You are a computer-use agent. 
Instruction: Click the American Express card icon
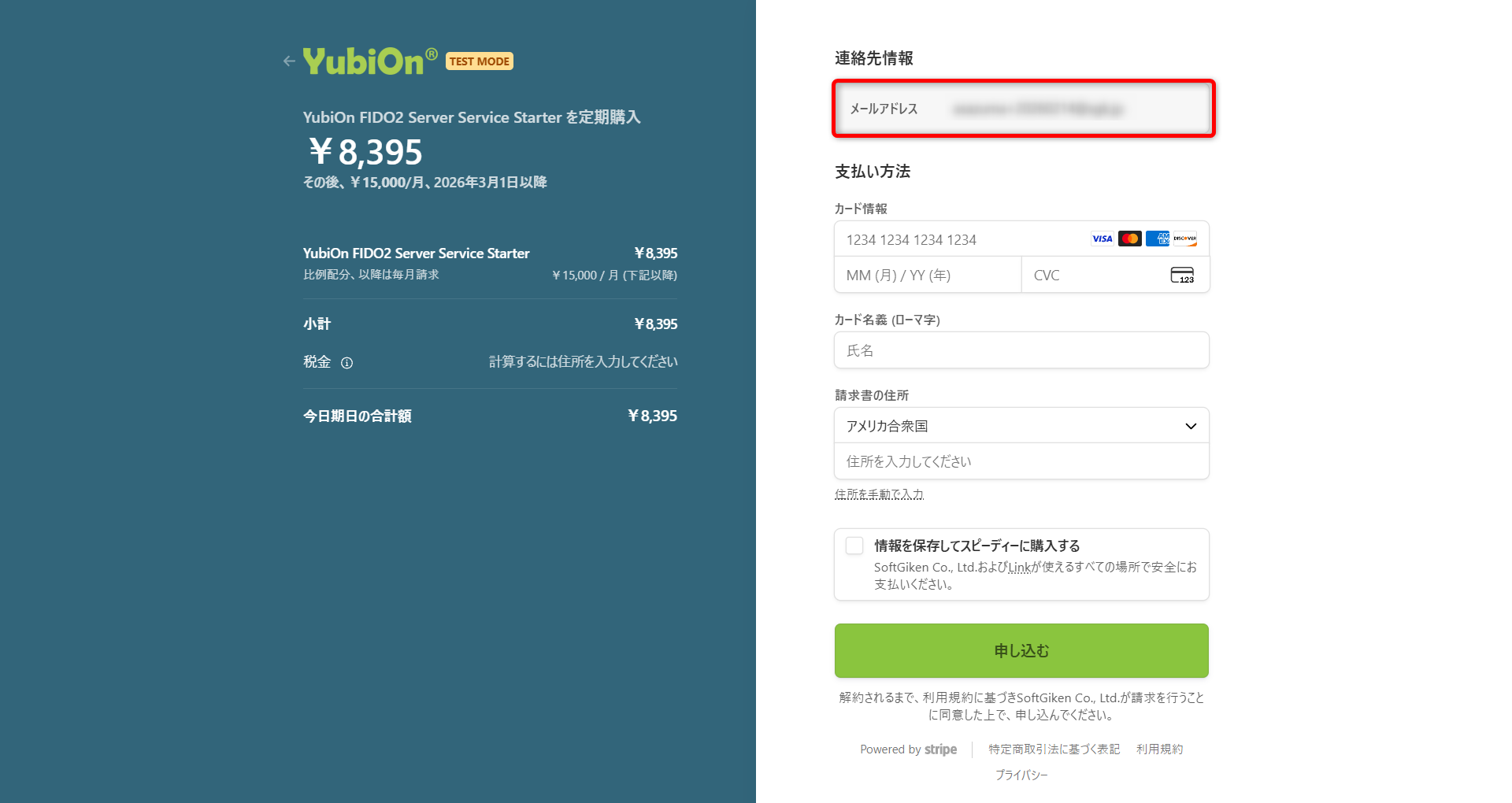pos(1157,239)
